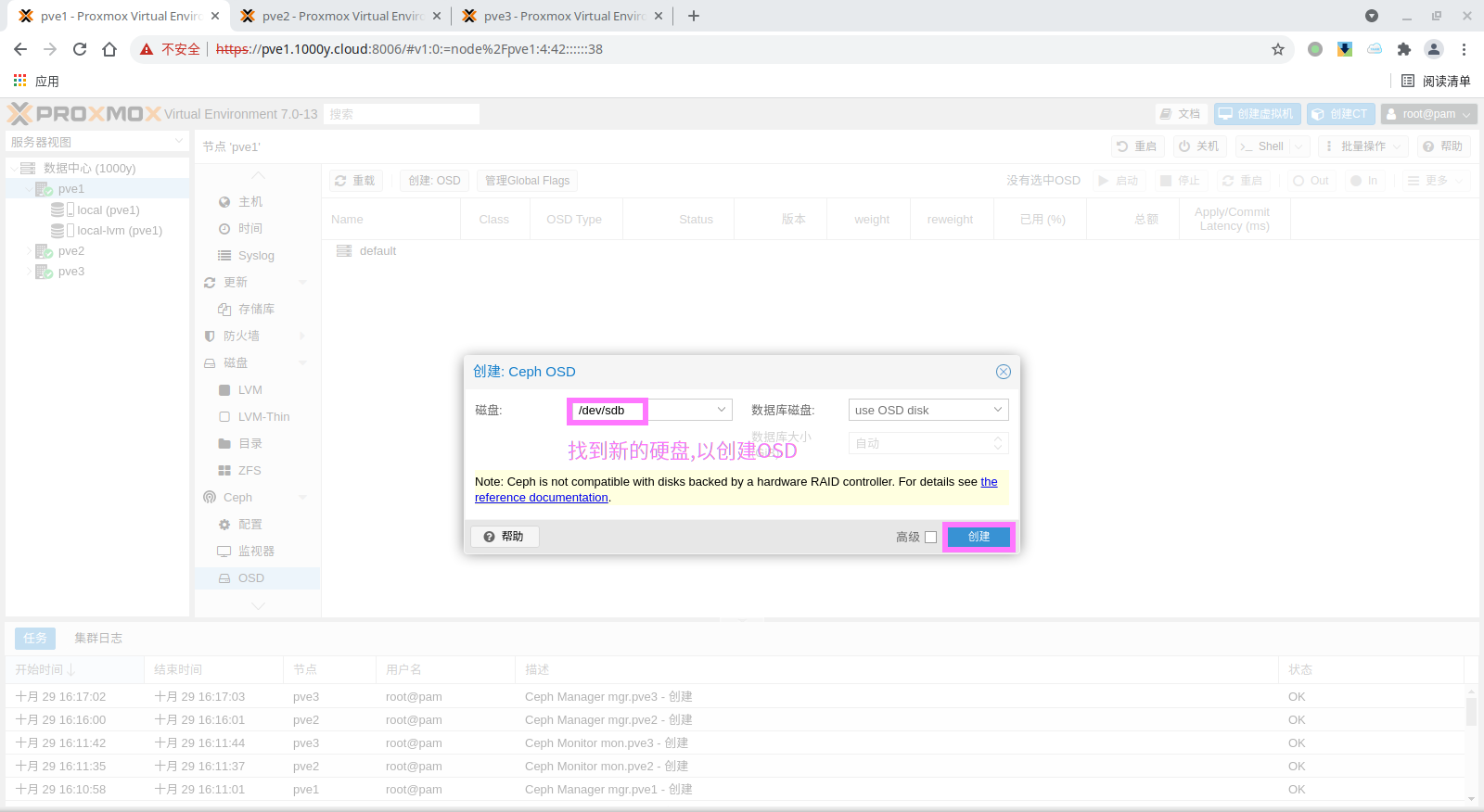Viewport: 1484px width, 812px height.
Task: Adjust the database size spinner arrows
Action: (x=997, y=443)
